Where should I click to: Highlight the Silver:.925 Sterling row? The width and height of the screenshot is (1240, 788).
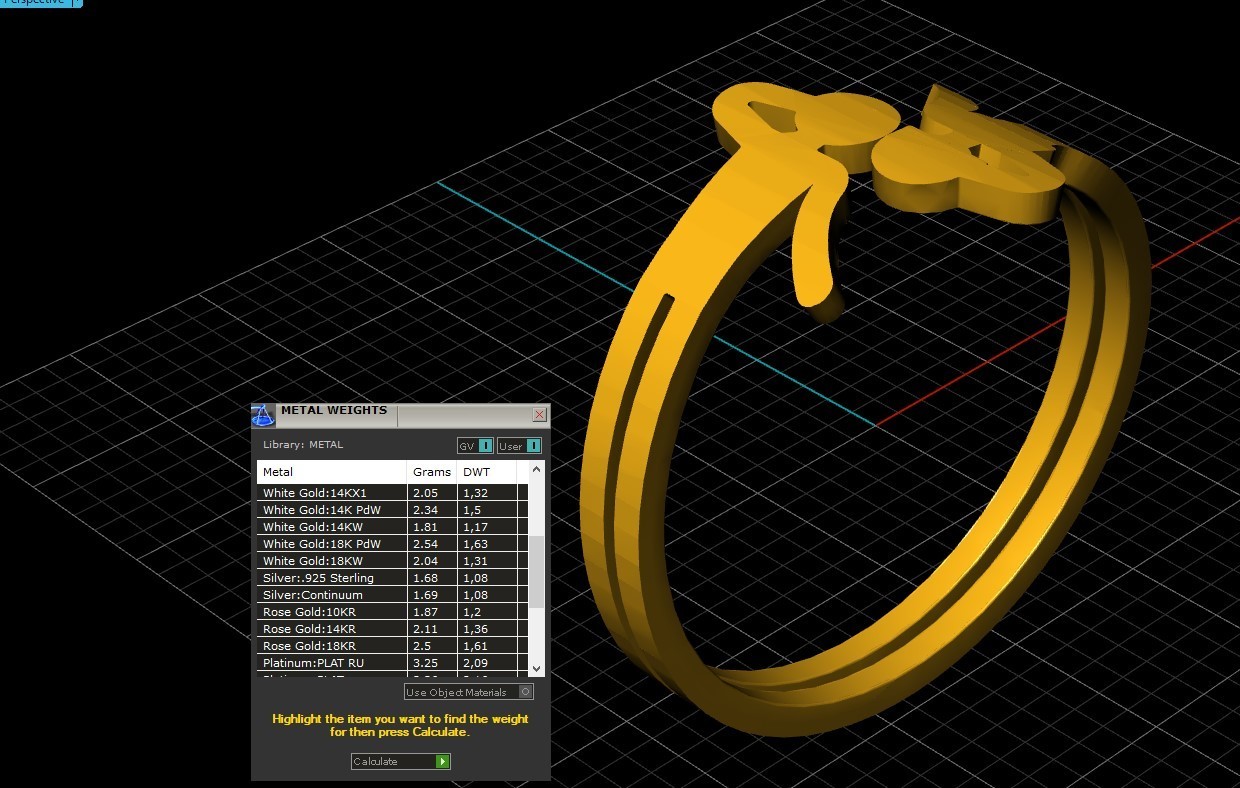coord(330,578)
